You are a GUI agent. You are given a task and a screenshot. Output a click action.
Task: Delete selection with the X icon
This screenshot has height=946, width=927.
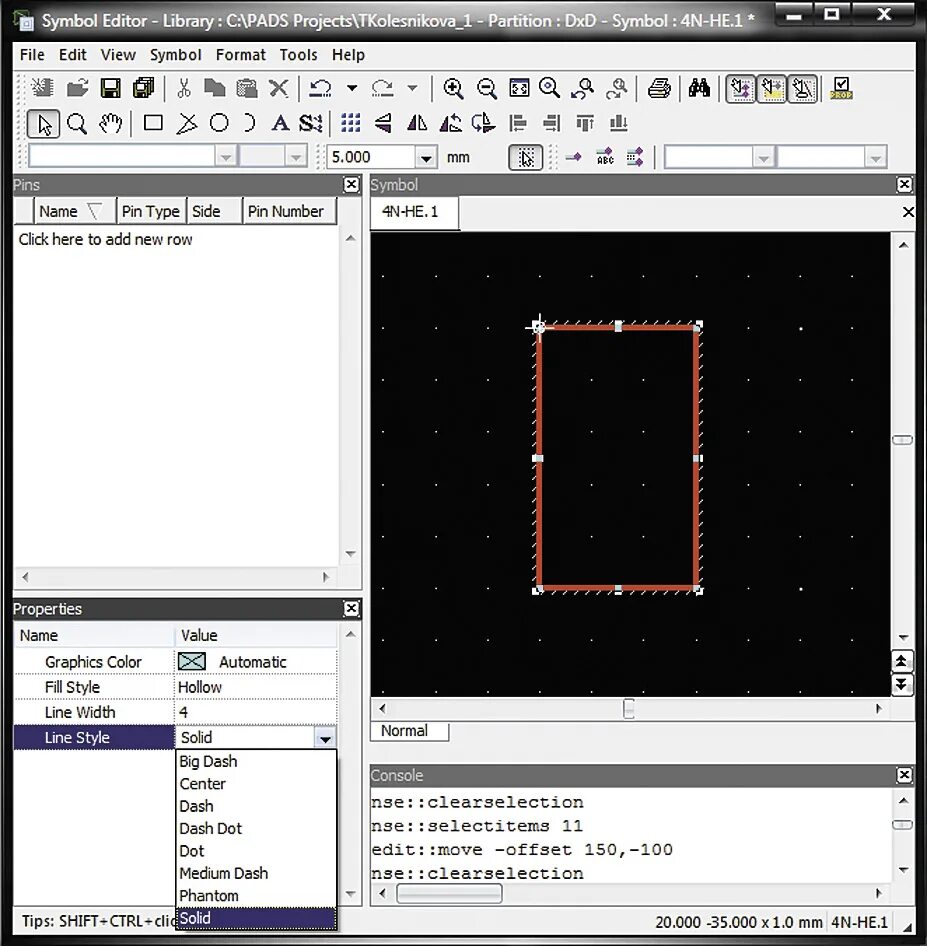click(x=278, y=88)
